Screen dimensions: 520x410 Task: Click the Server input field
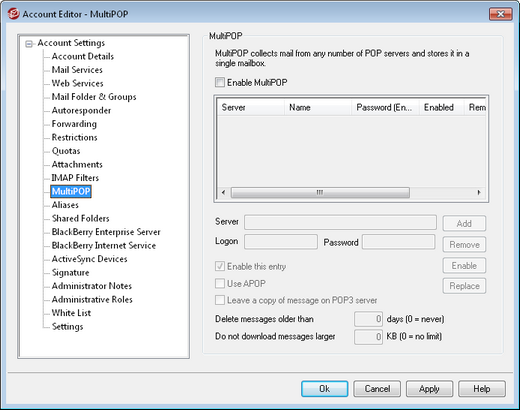pos(340,222)
